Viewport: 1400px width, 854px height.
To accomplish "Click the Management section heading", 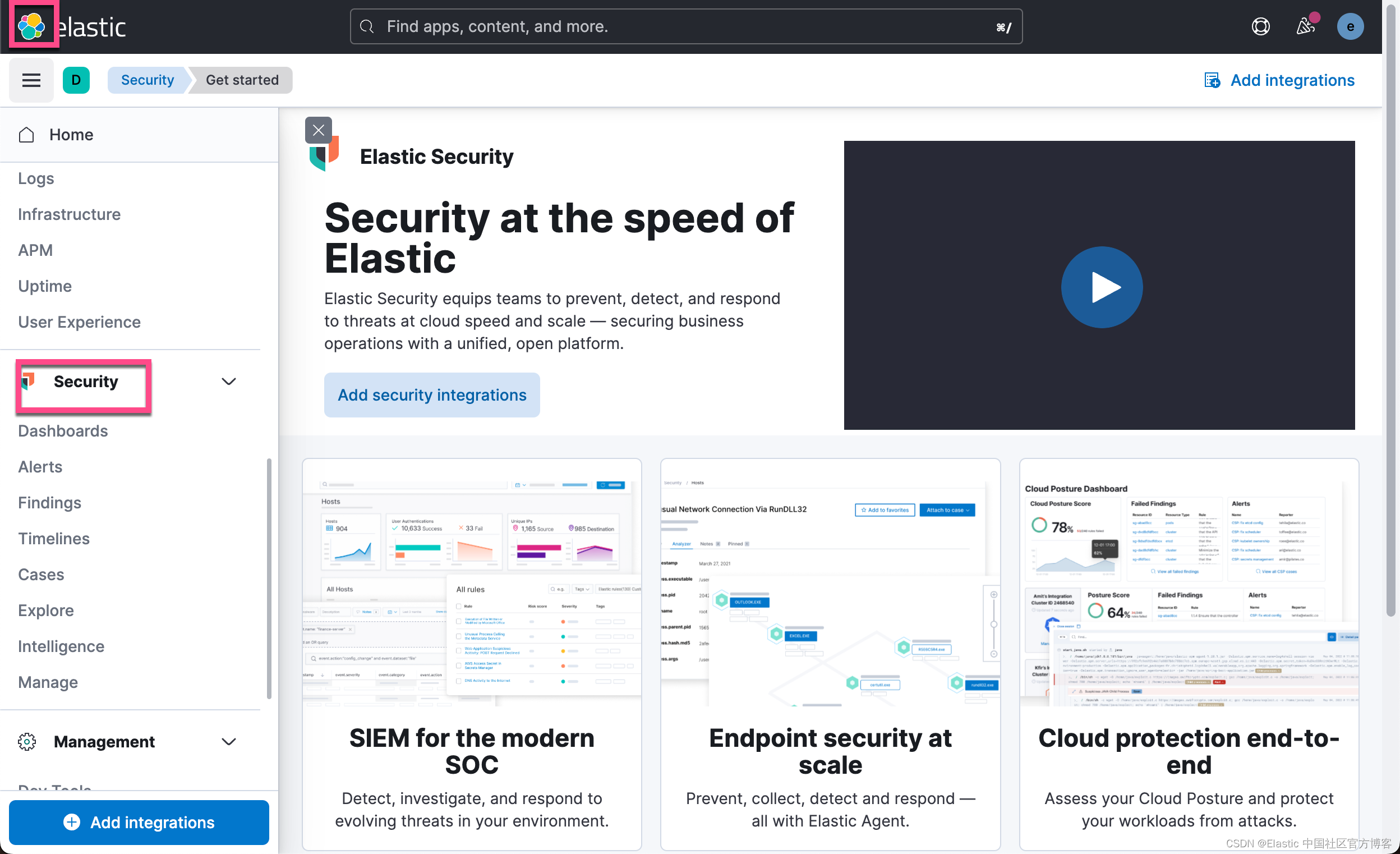I will [x=104, y=741].
